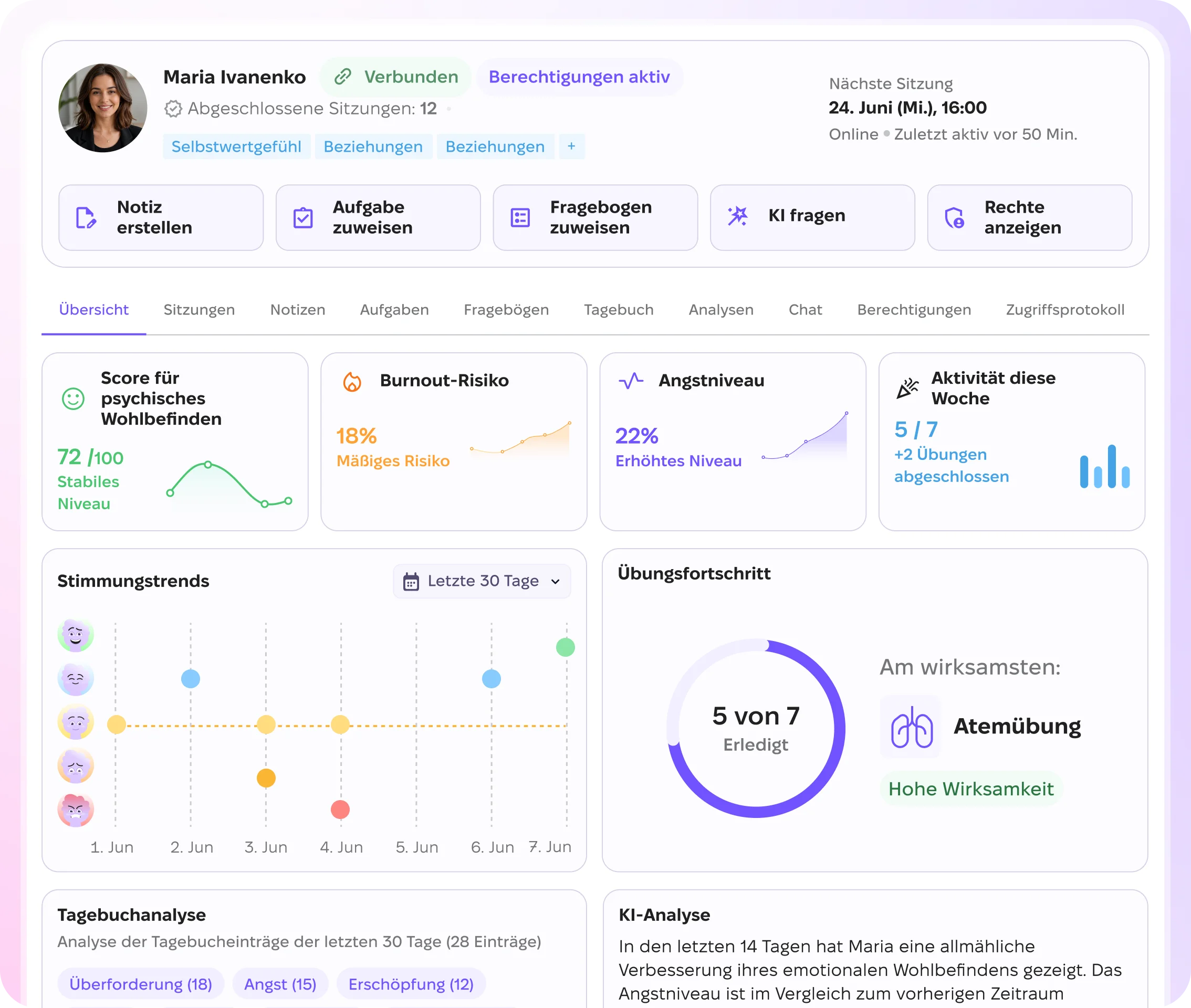Click the happiest mood face in Stimmungstrends
1191x1008 pixels.
click(x=76, y=635)
